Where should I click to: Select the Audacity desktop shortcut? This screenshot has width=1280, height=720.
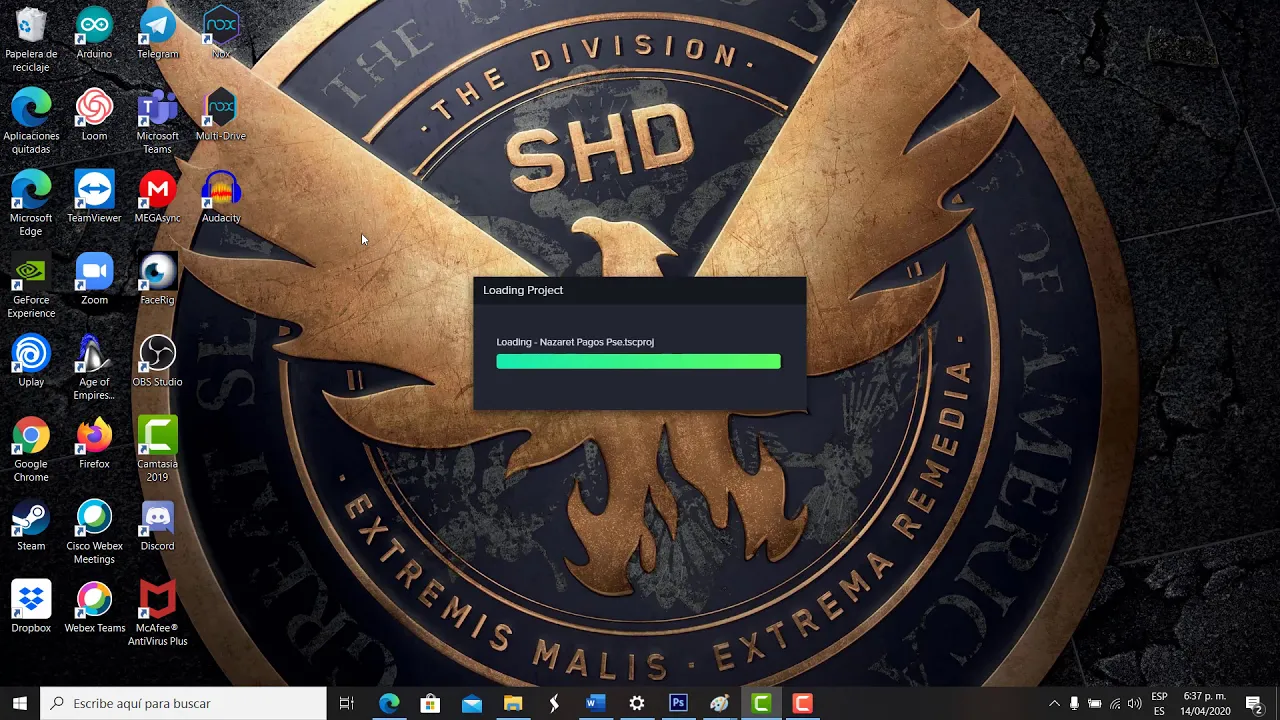tap(221, 197)
